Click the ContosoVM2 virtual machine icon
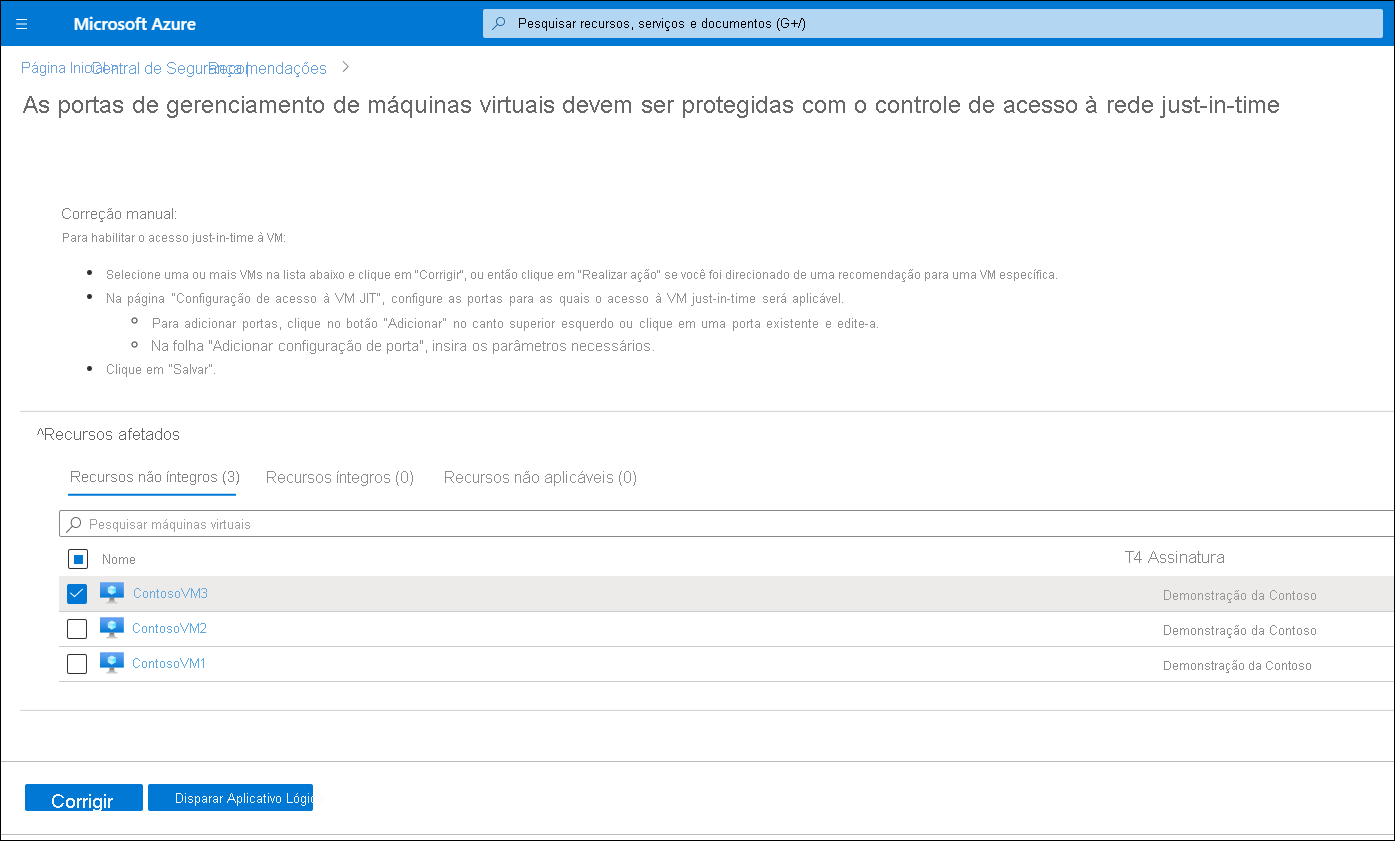Screen dimensions: 1395x841 (x=112, y=628)
